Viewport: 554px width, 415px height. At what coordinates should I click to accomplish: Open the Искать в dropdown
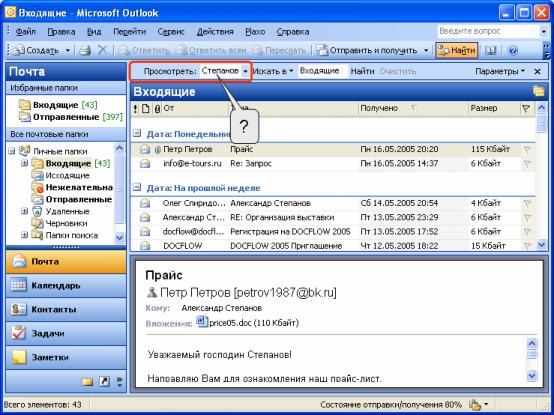click(x=273, y=71)
